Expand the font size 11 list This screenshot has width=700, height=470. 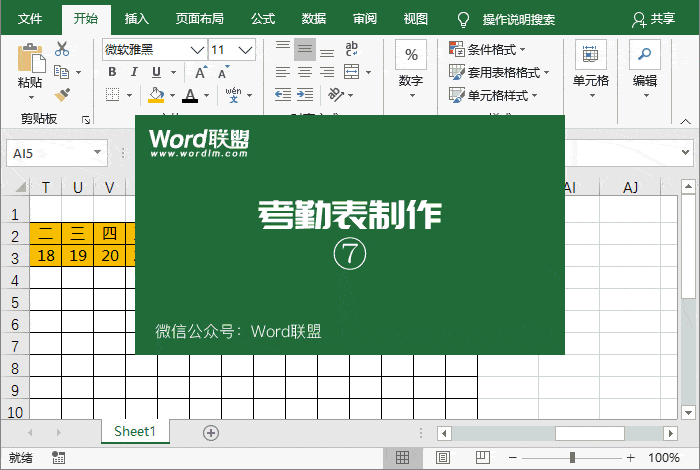pyautogui.click(x=245, y=50)
